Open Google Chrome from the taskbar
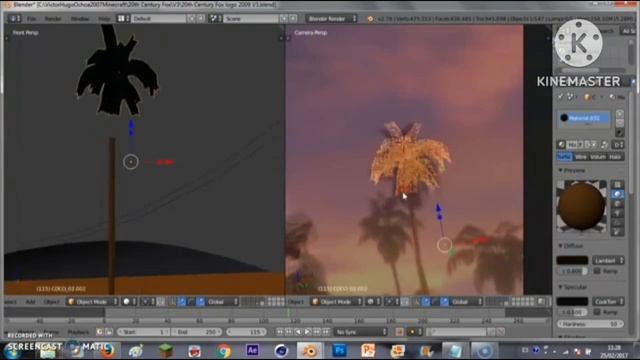Viewport: 640px width, 360px height. pos(223,350)
